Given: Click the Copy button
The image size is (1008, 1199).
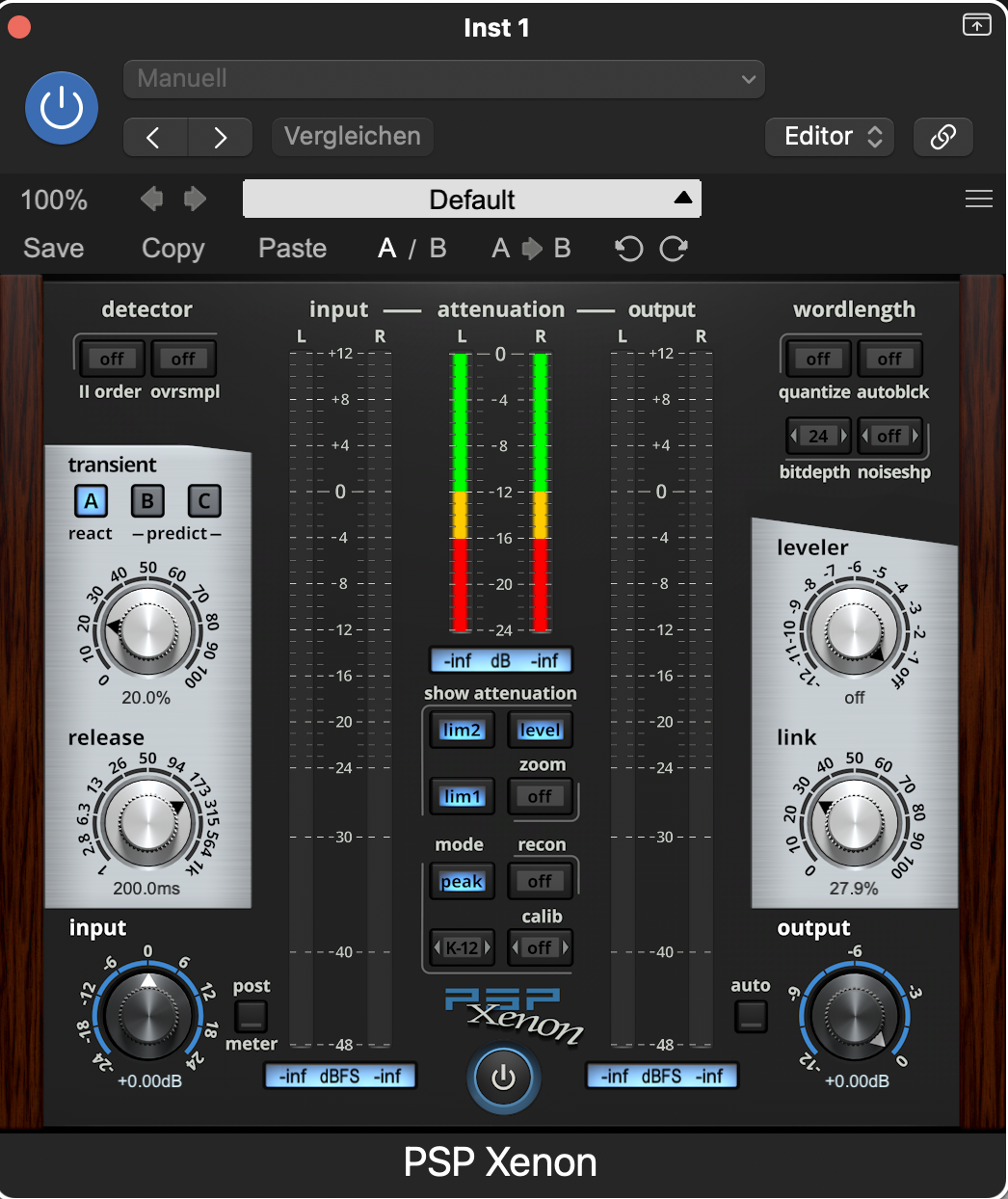Looking at the screenshot, I should tap(173, 249).
